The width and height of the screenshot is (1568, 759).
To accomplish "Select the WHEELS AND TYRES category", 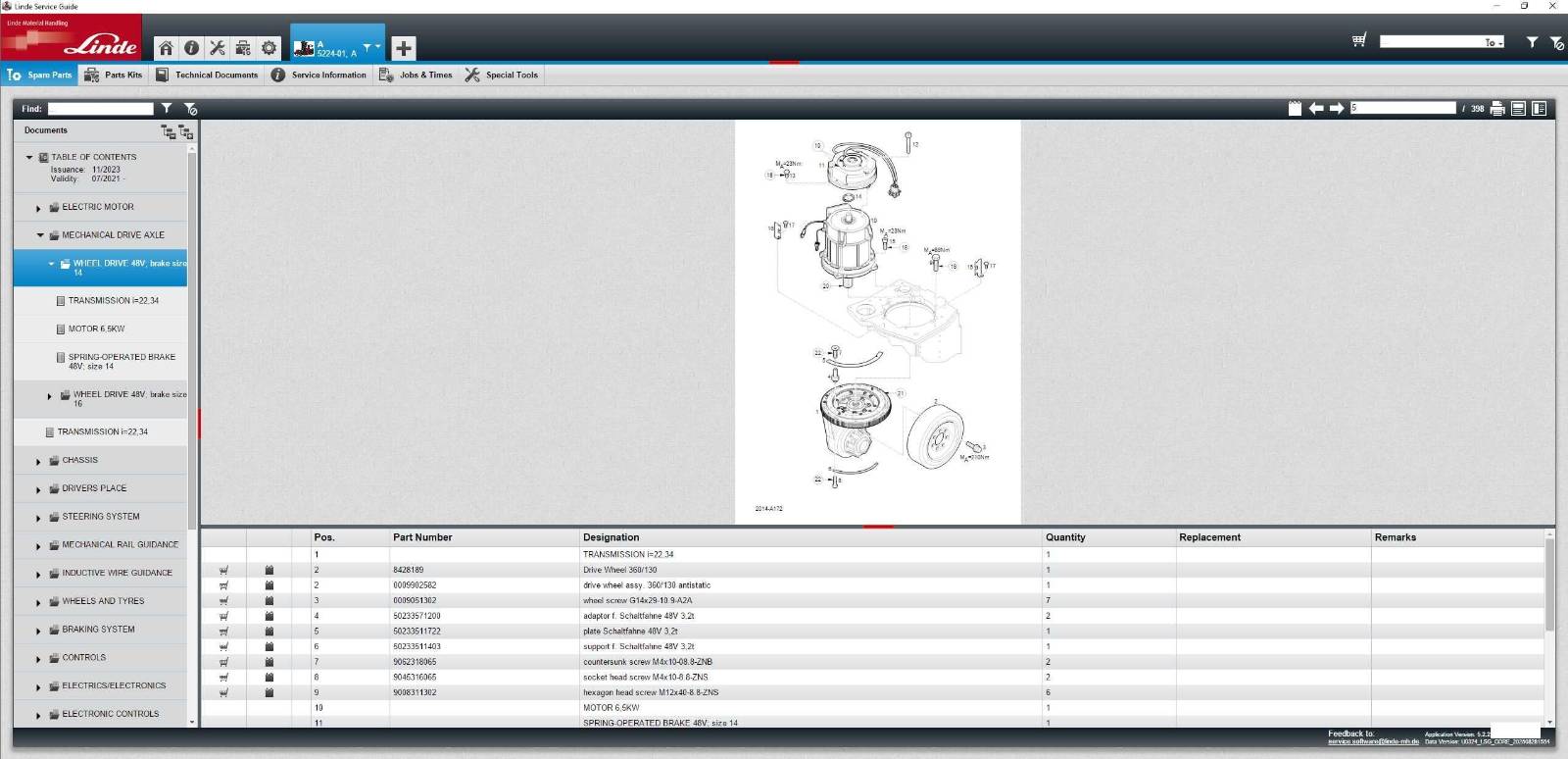I will pyautogui.click(x=103, y=601).
